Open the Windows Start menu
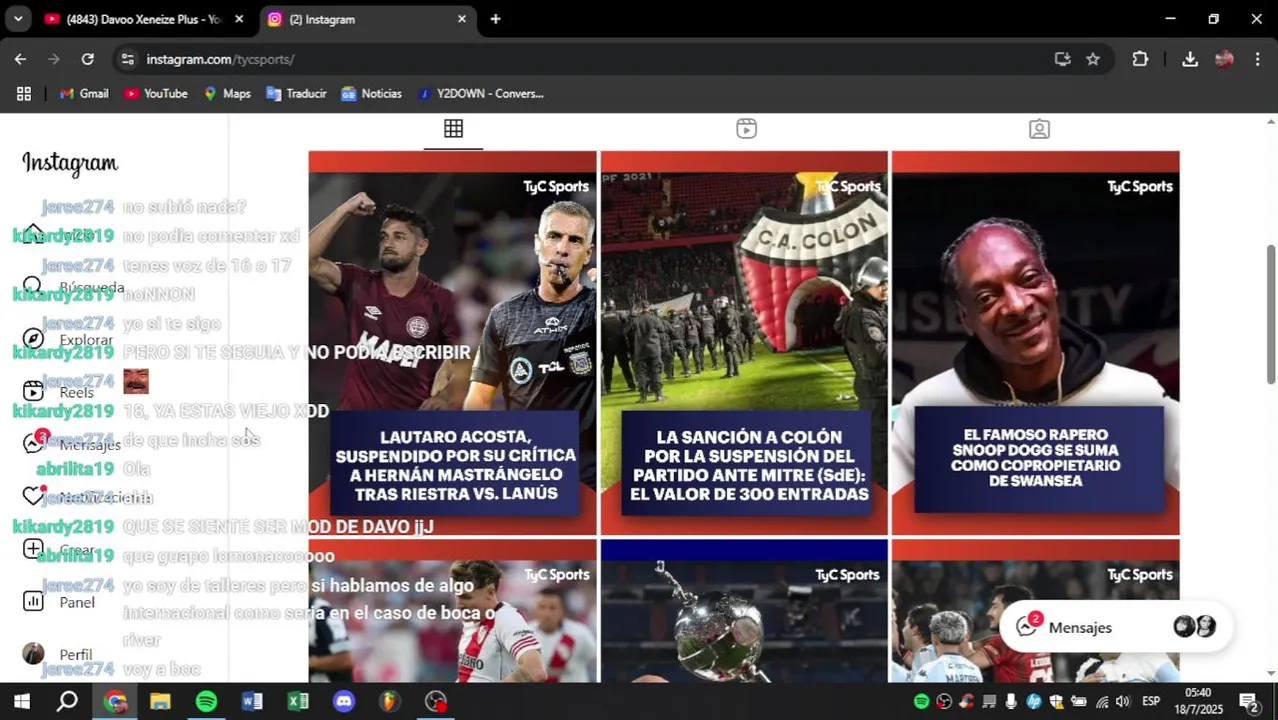This screenshot has width=1278, height=720. click(x=22, y=701)
